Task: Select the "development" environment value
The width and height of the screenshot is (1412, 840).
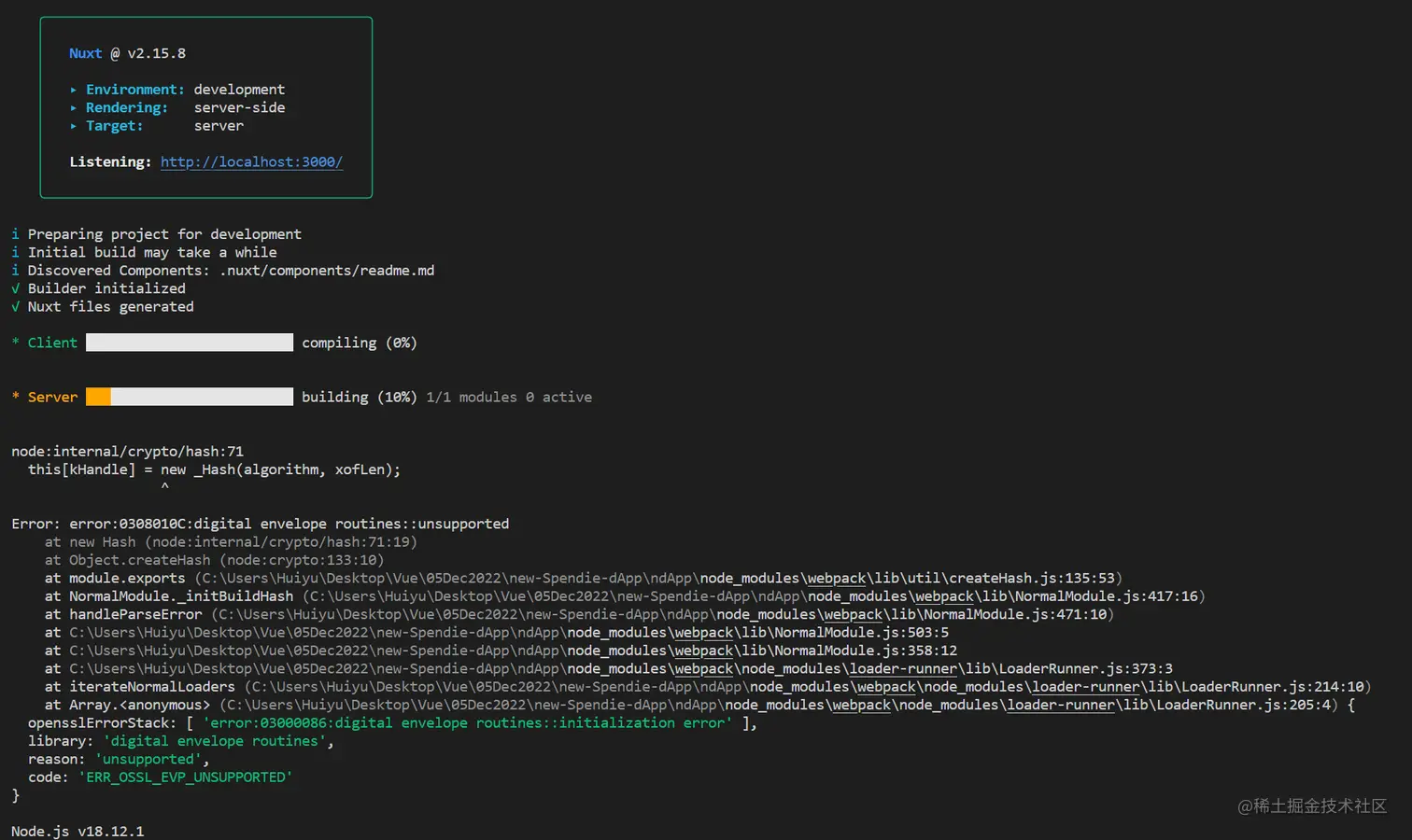Action: (239, 90)
